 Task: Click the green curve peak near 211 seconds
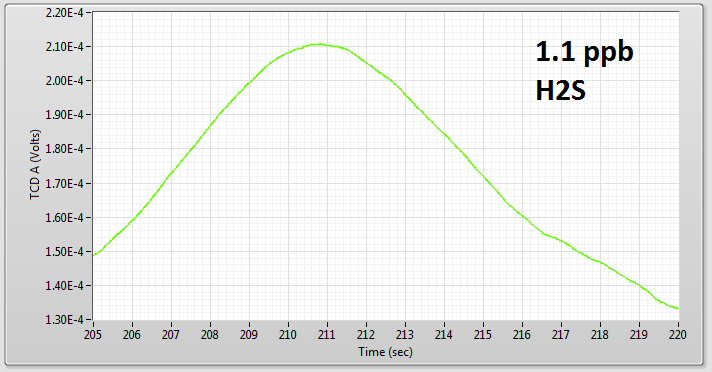coord(321,44)
